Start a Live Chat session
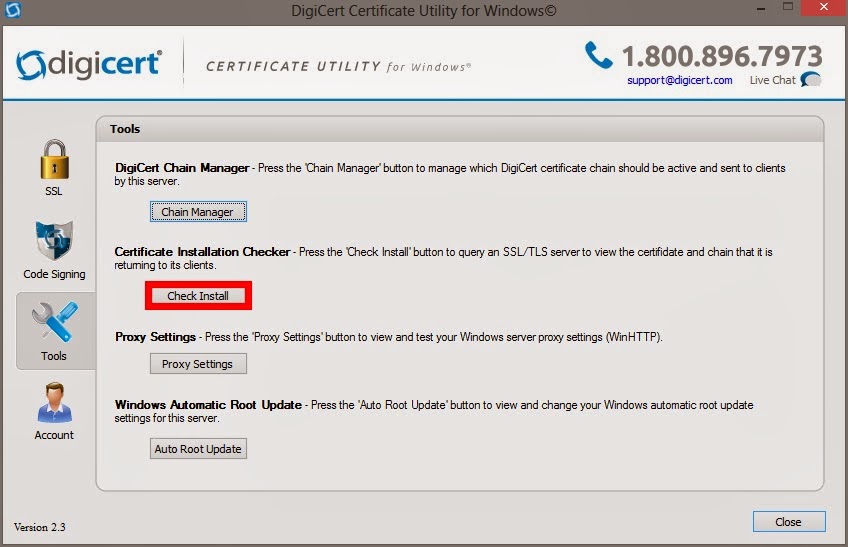The height and width of the screenshot is (547, 848). 772,80
